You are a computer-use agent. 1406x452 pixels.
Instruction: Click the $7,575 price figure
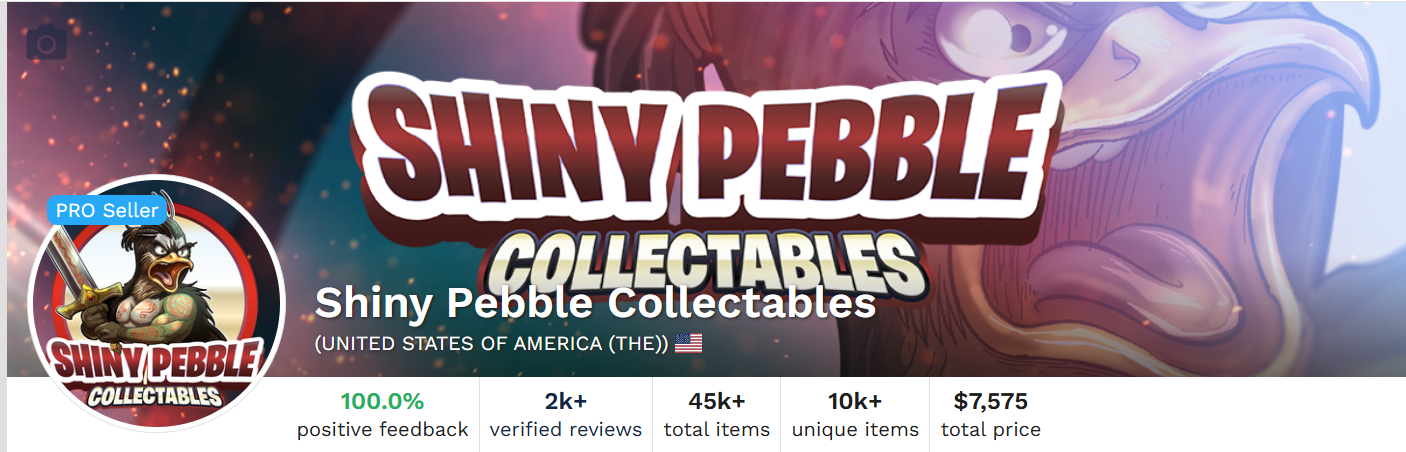991,402
